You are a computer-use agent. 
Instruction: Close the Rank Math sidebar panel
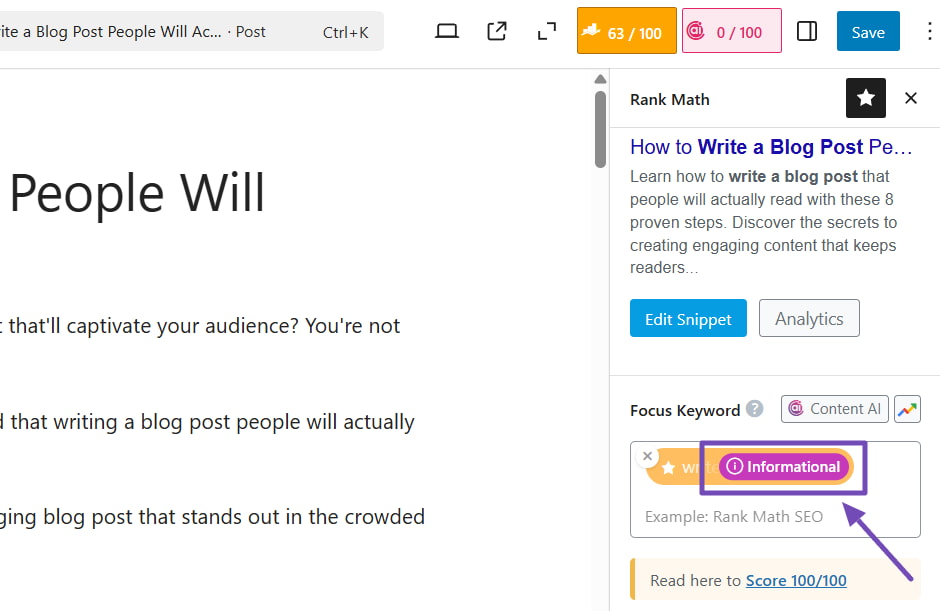click(911, 98)
